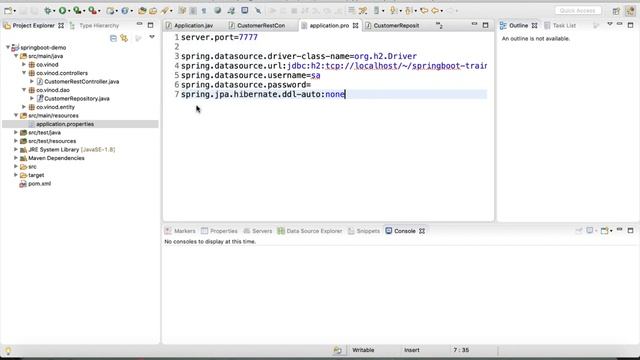This screenshot has width=640, height=360.
Task: Click the Toggle Block Selection icon
Action: coord(193,11)
